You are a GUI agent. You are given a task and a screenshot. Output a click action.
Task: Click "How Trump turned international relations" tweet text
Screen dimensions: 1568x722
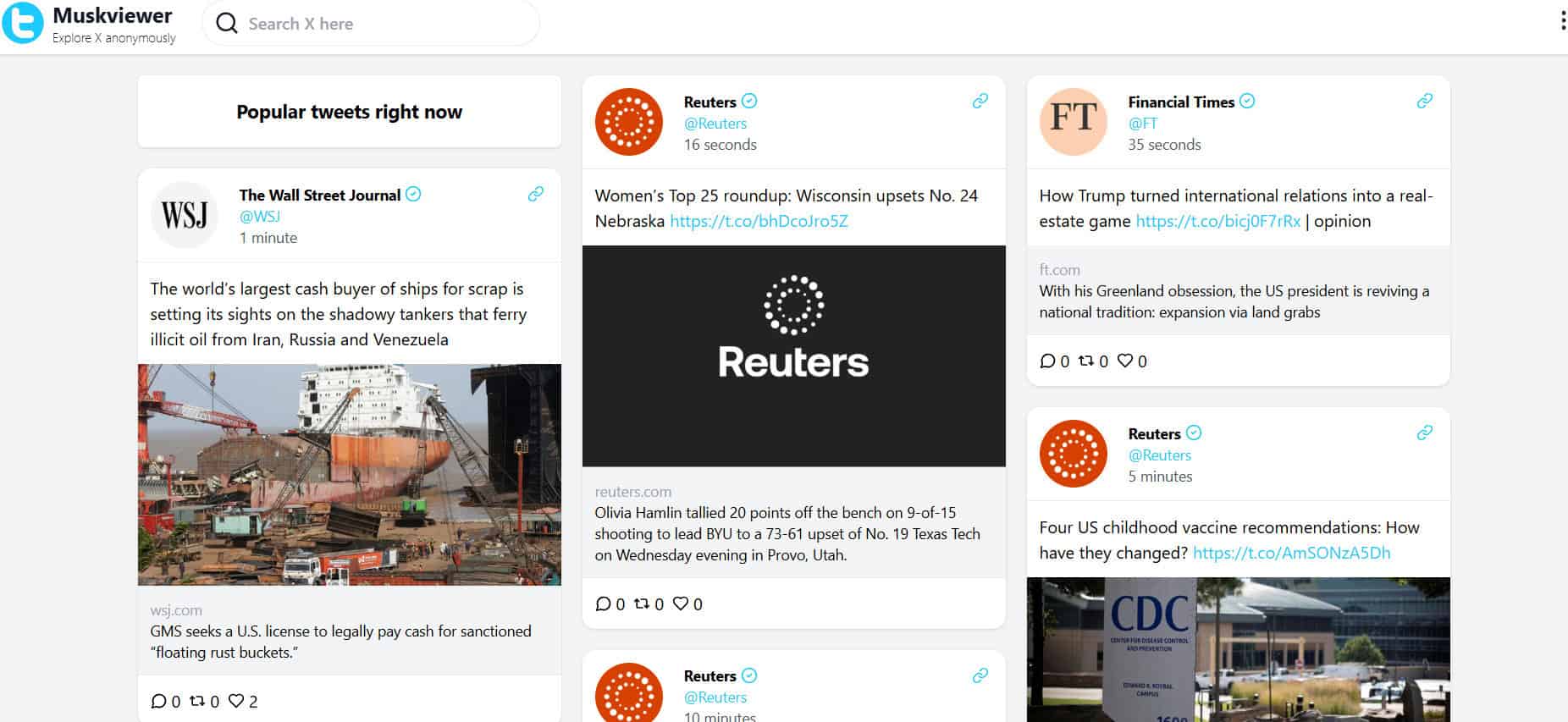click(1236, 208)
